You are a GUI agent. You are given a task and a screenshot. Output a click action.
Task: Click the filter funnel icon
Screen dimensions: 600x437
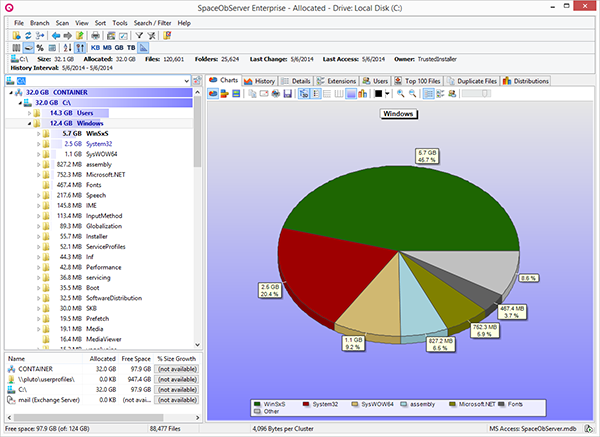139,36
